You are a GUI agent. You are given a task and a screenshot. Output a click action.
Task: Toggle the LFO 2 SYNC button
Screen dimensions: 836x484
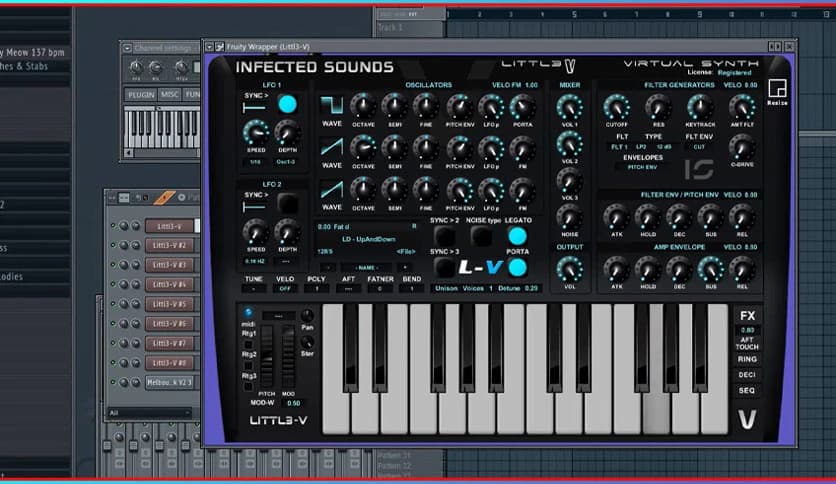[x=287, y=204]
